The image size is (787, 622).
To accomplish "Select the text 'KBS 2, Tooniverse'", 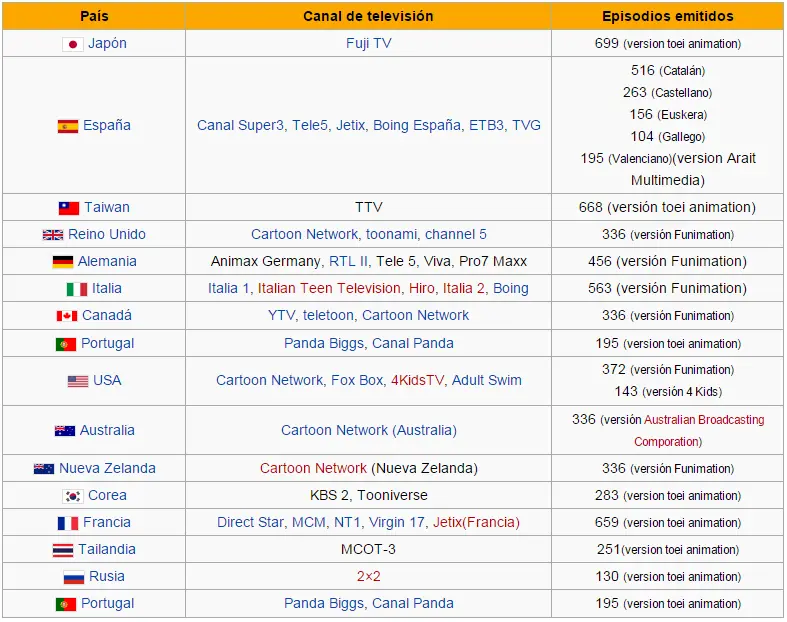I will point(368,495).
